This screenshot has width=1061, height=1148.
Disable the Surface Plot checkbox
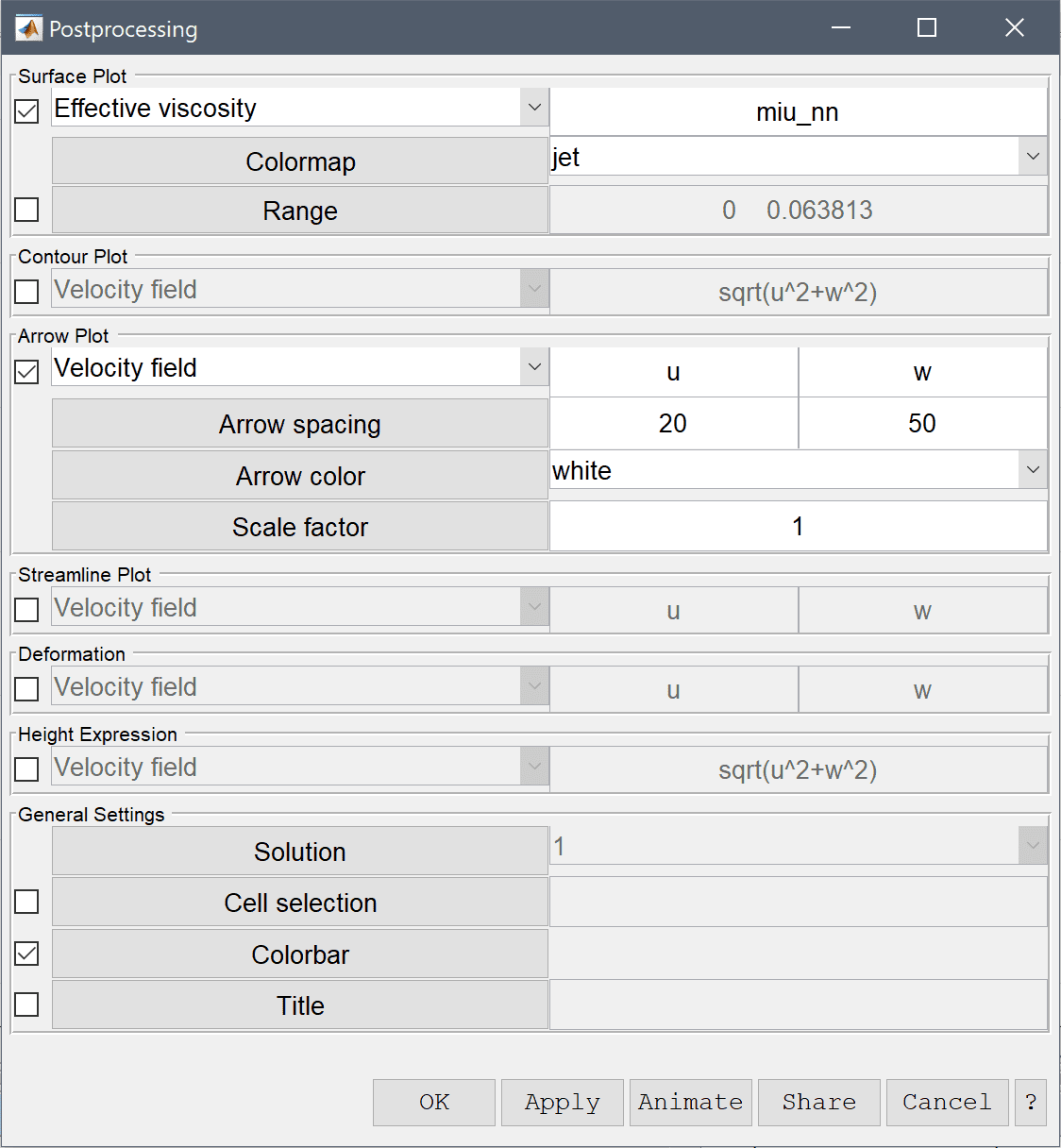click(x=26, y=111)
